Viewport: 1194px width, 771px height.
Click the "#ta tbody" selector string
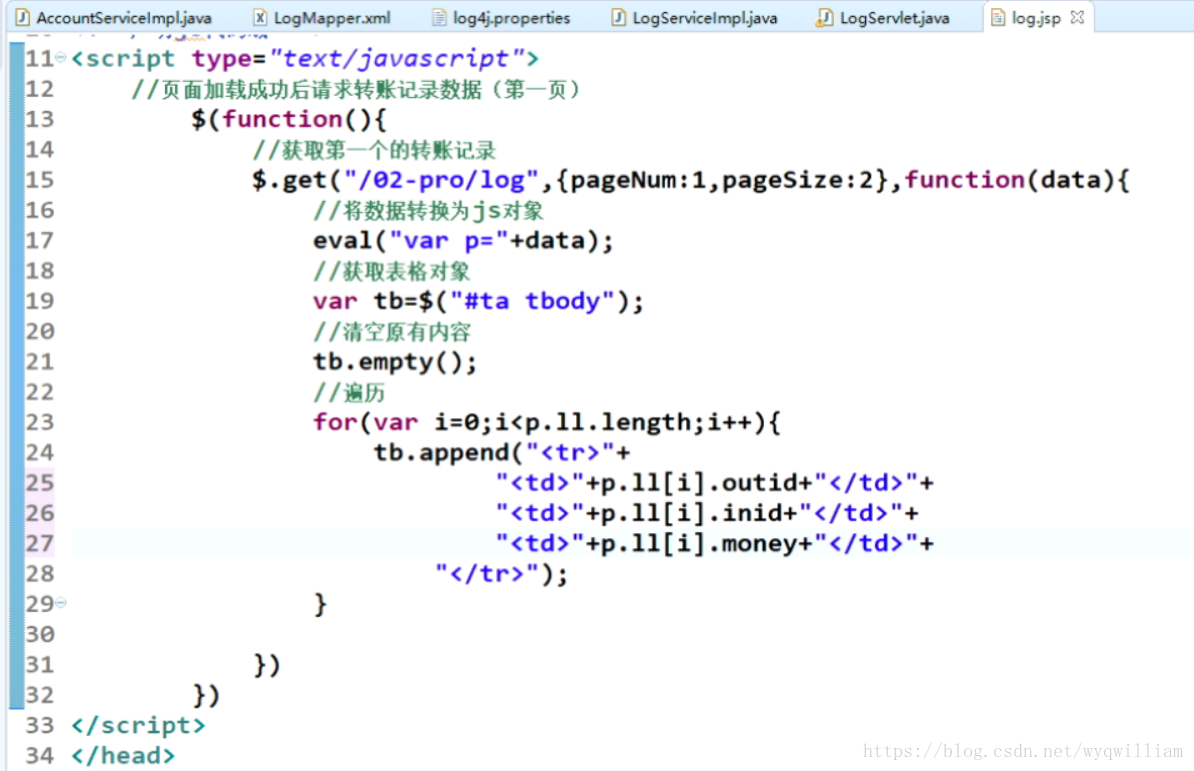pos(532,301)
